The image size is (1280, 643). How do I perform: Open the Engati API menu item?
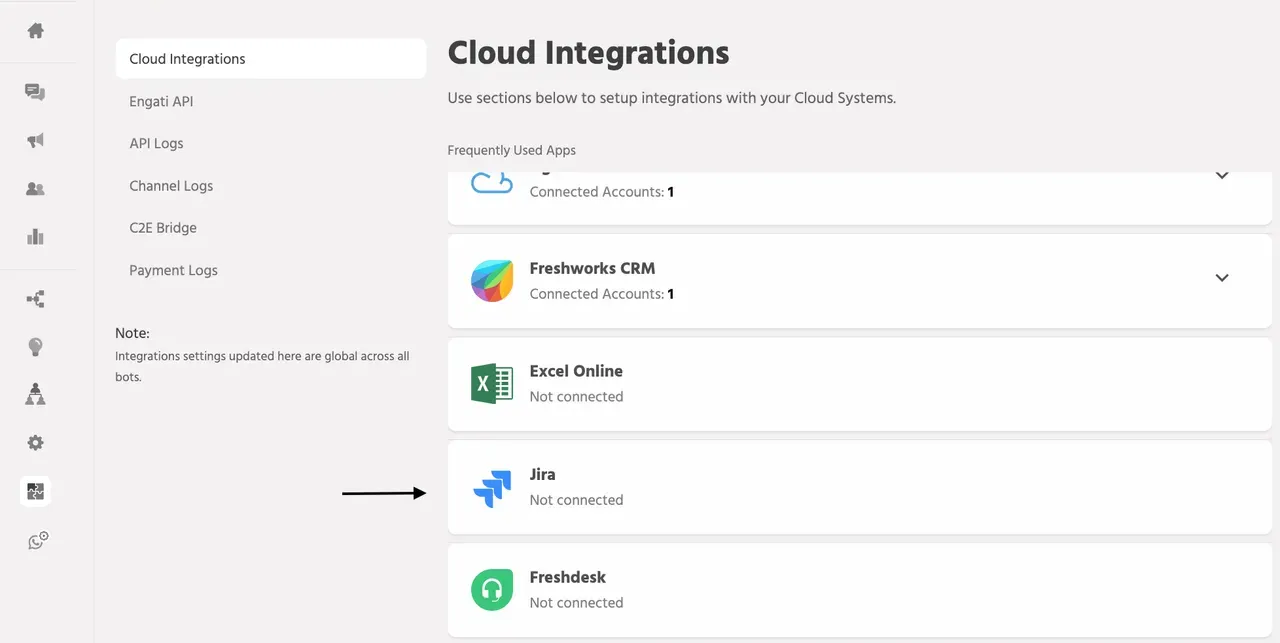click(161, 101)
